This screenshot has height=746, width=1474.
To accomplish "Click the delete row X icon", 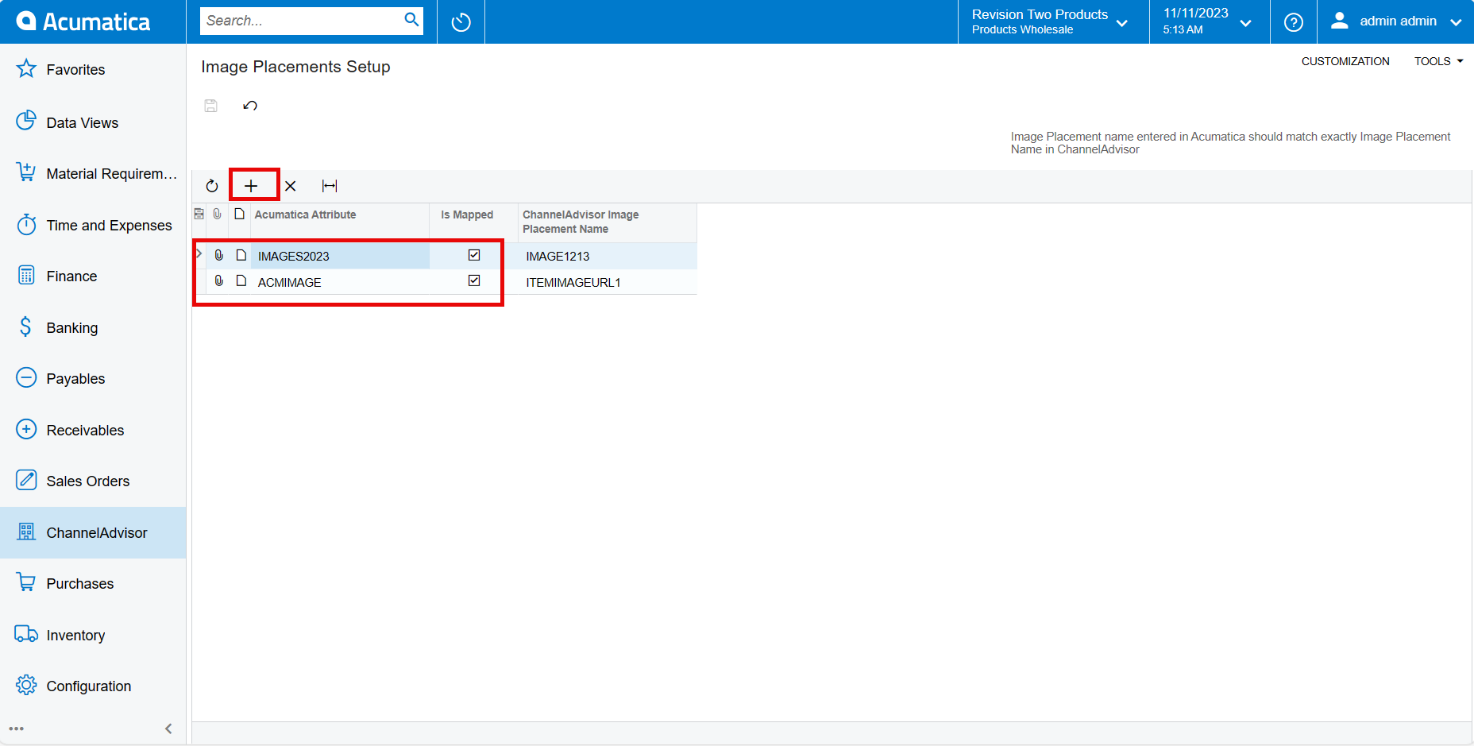I will coord(290,186).
